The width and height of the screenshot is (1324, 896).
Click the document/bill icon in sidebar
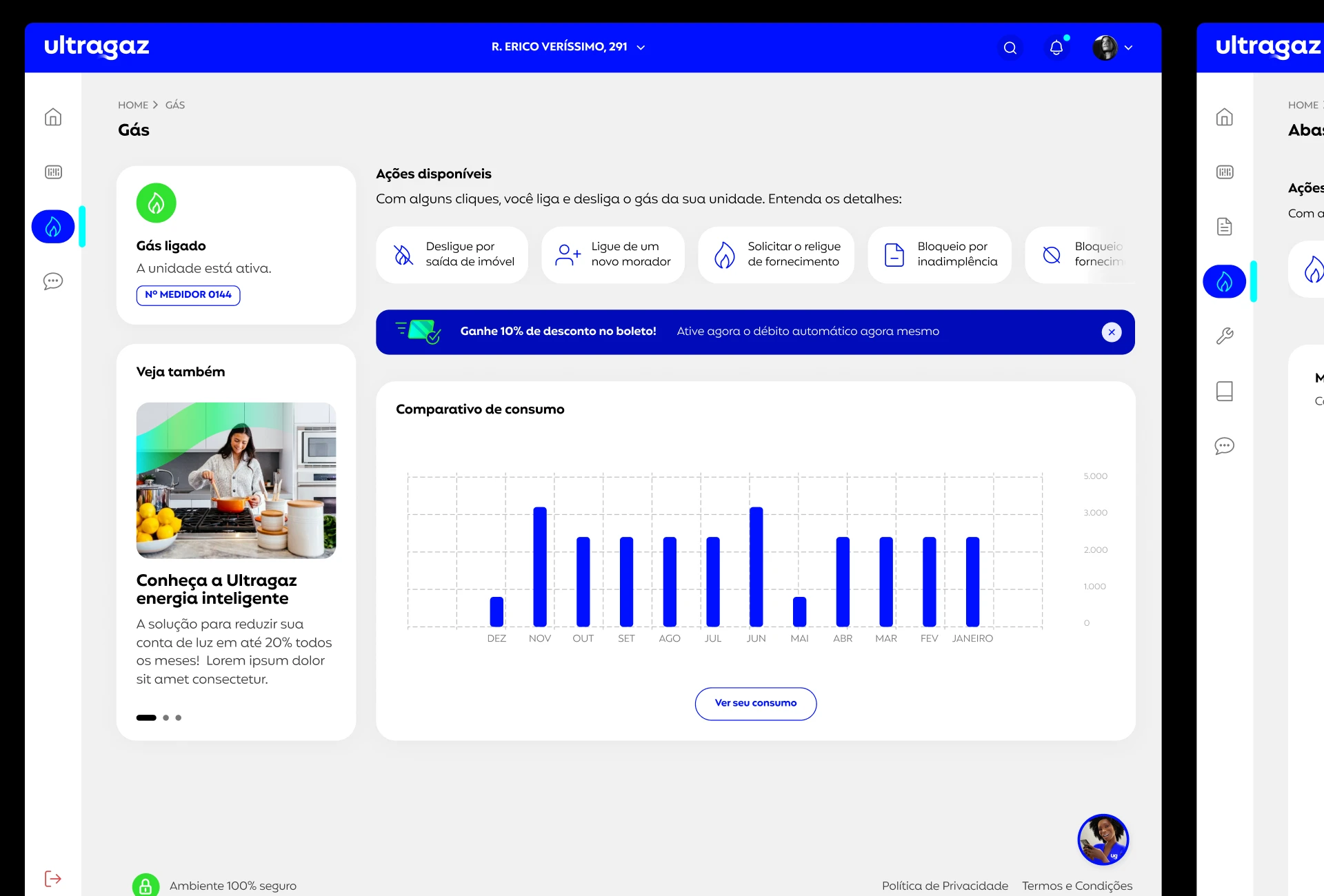click(1225, 226)
